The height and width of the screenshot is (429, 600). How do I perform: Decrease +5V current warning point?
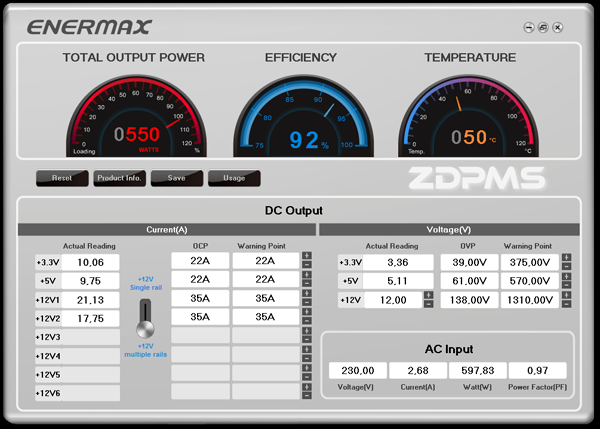[307, 283]
